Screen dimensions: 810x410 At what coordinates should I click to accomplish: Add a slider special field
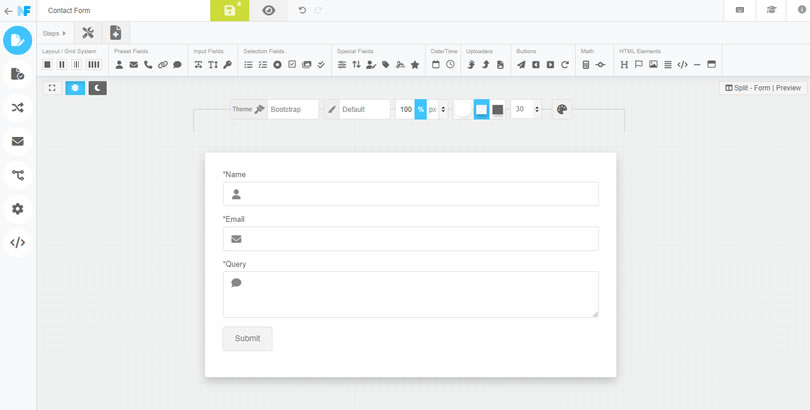[x=342, y=65]
